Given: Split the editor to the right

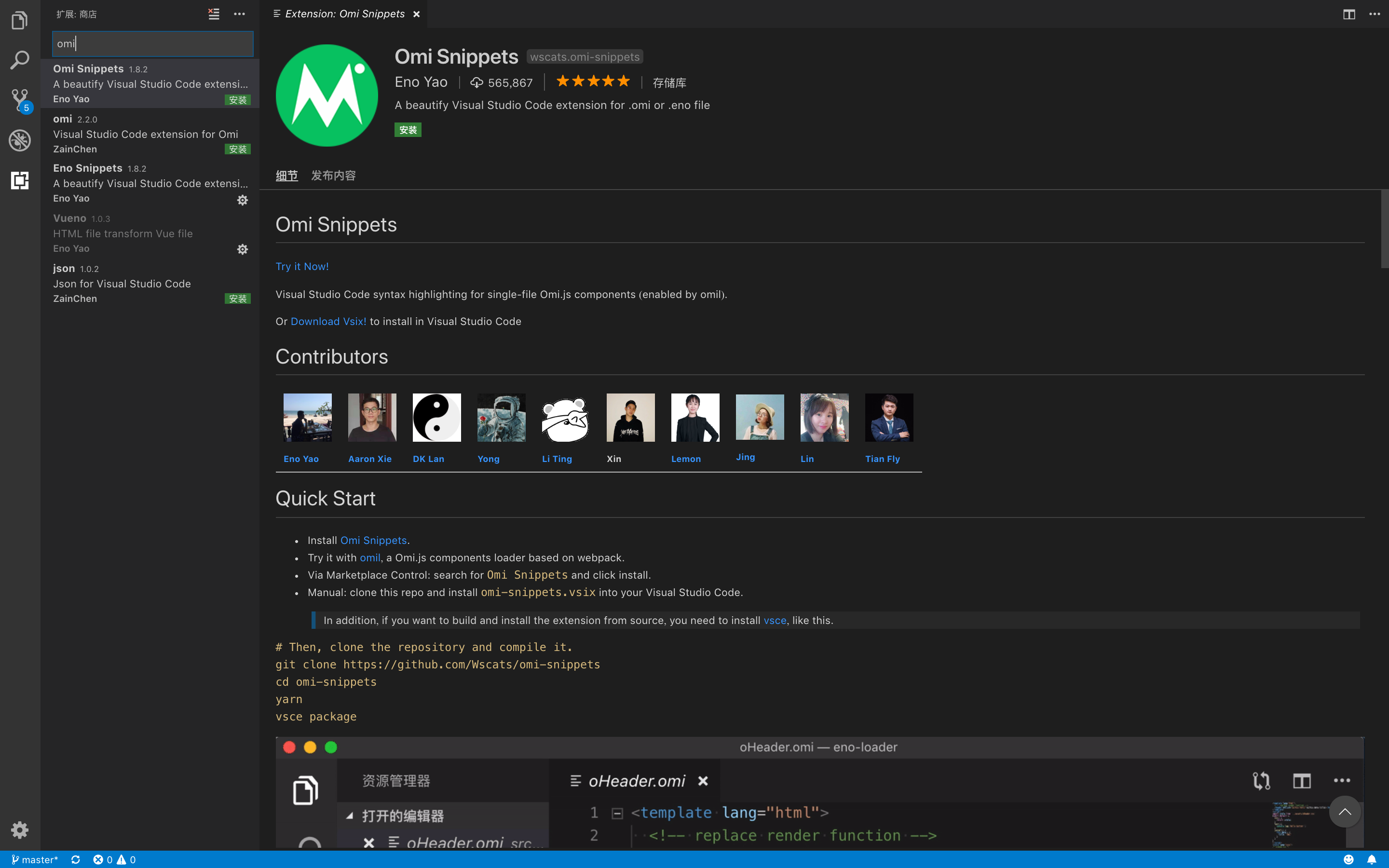Looking at the screenshot, I should click(x=1349, y=14).
